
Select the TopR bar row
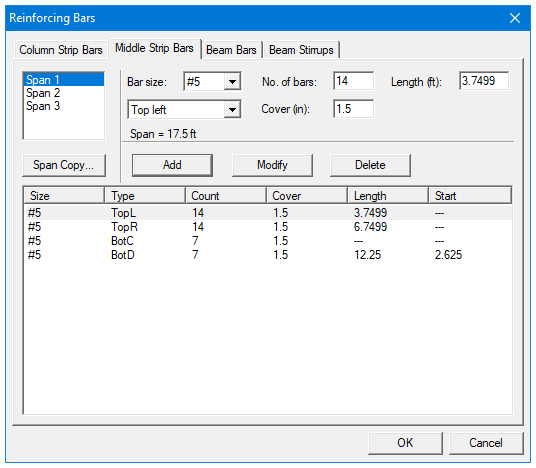point(268,227)
